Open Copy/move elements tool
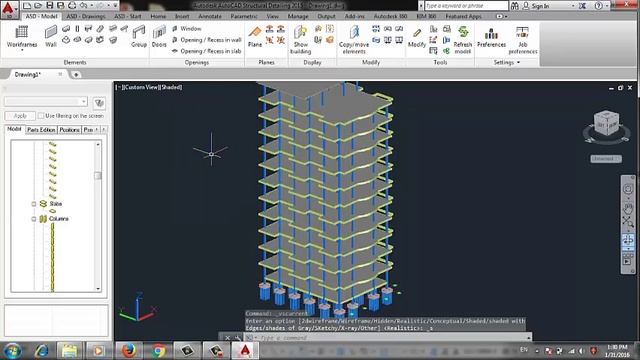640x360 pixels. click(x=354, y=40)
